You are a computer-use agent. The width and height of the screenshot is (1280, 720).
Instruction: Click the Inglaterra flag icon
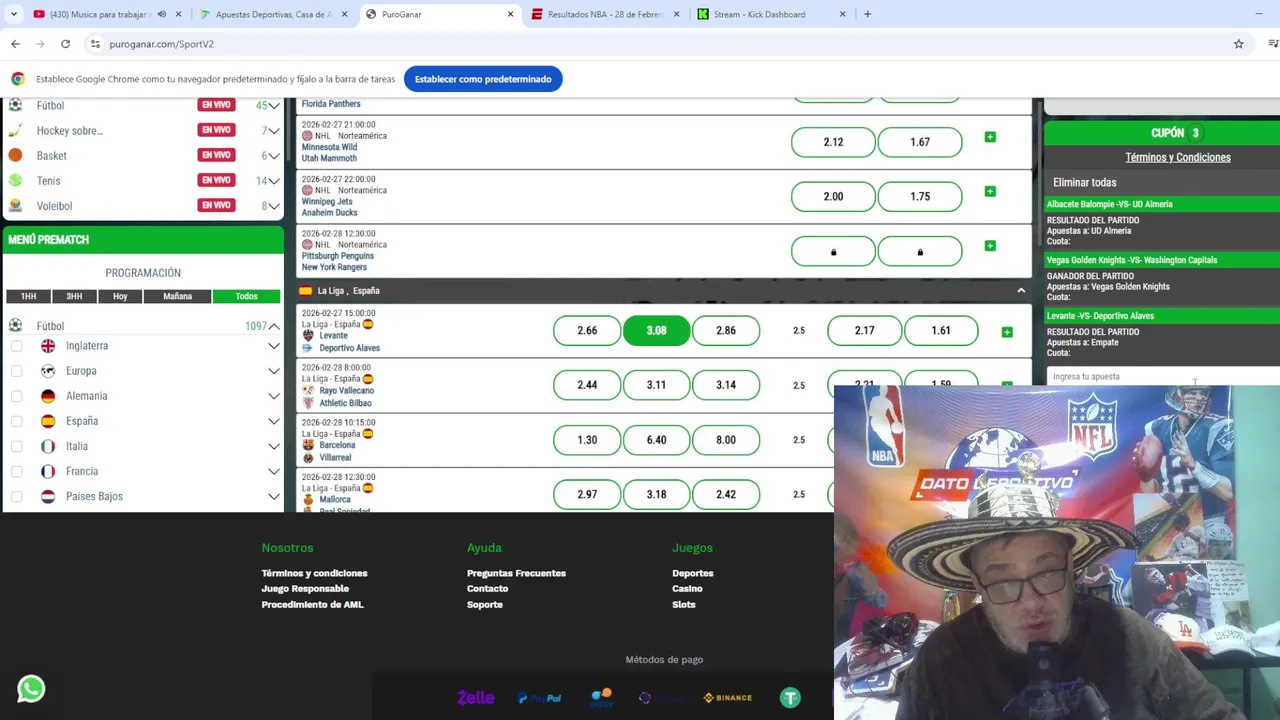(48, 346)
